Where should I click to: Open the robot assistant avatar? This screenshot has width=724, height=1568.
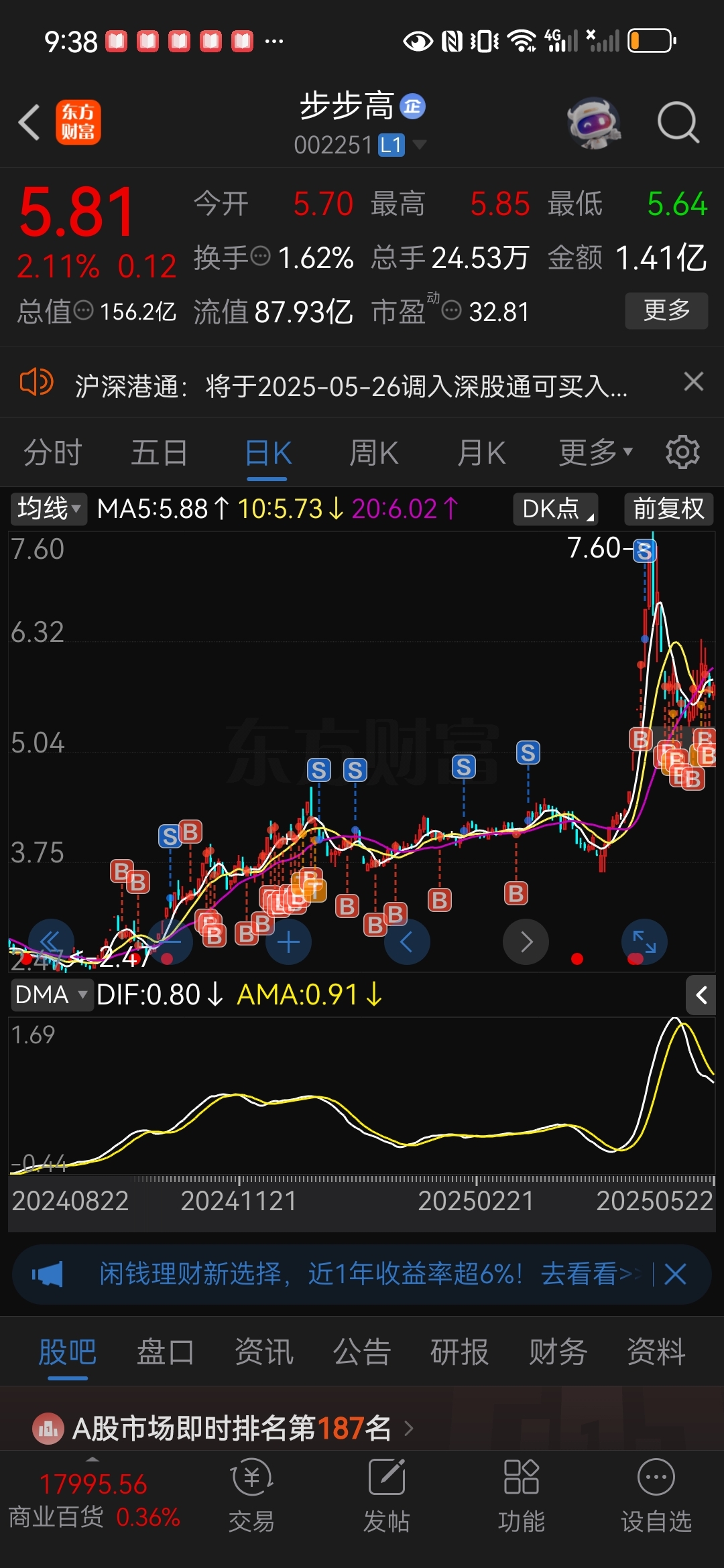593,123
